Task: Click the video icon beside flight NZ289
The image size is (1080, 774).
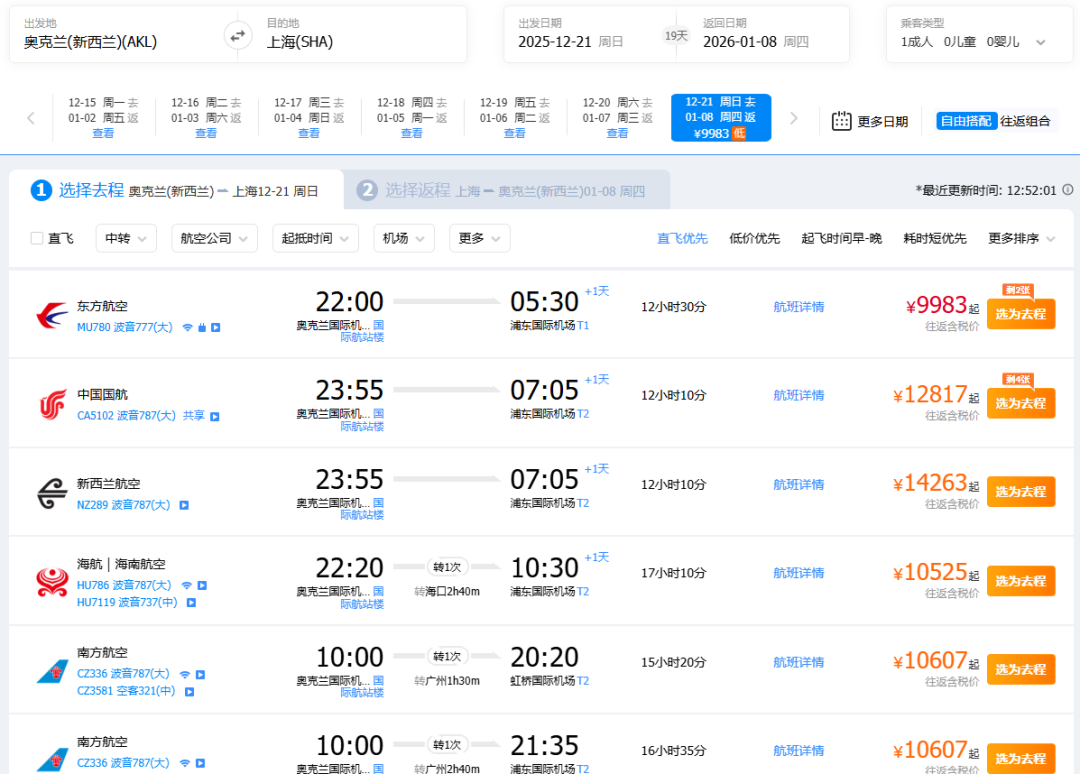Action: [184, 505]
